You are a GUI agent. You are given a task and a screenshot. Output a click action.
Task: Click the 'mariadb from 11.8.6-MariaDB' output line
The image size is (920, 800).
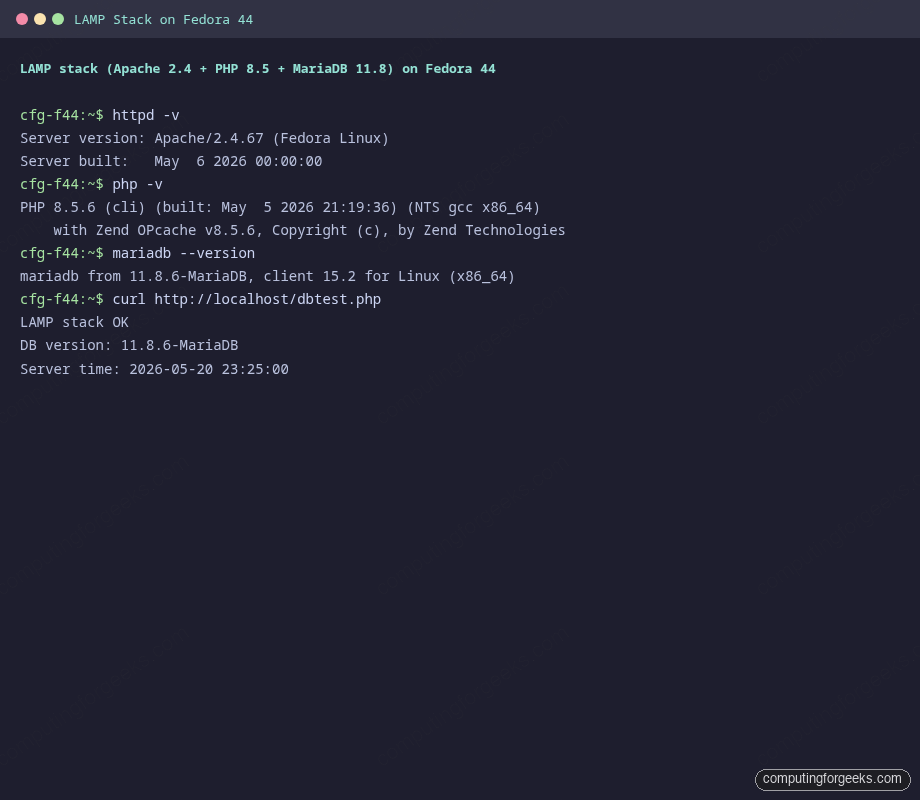pyautogui.click(x=267, y=276)
